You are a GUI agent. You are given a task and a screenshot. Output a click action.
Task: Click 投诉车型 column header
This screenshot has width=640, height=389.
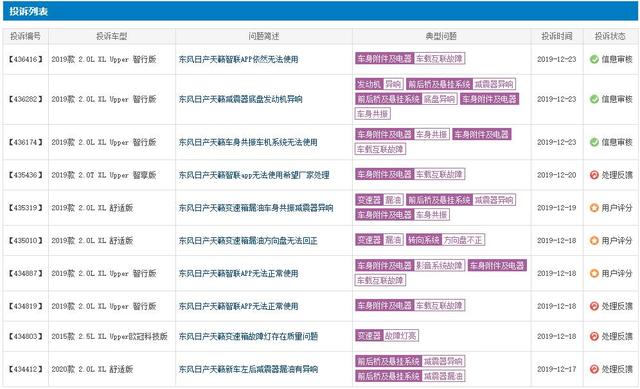[x=112, y=36]
